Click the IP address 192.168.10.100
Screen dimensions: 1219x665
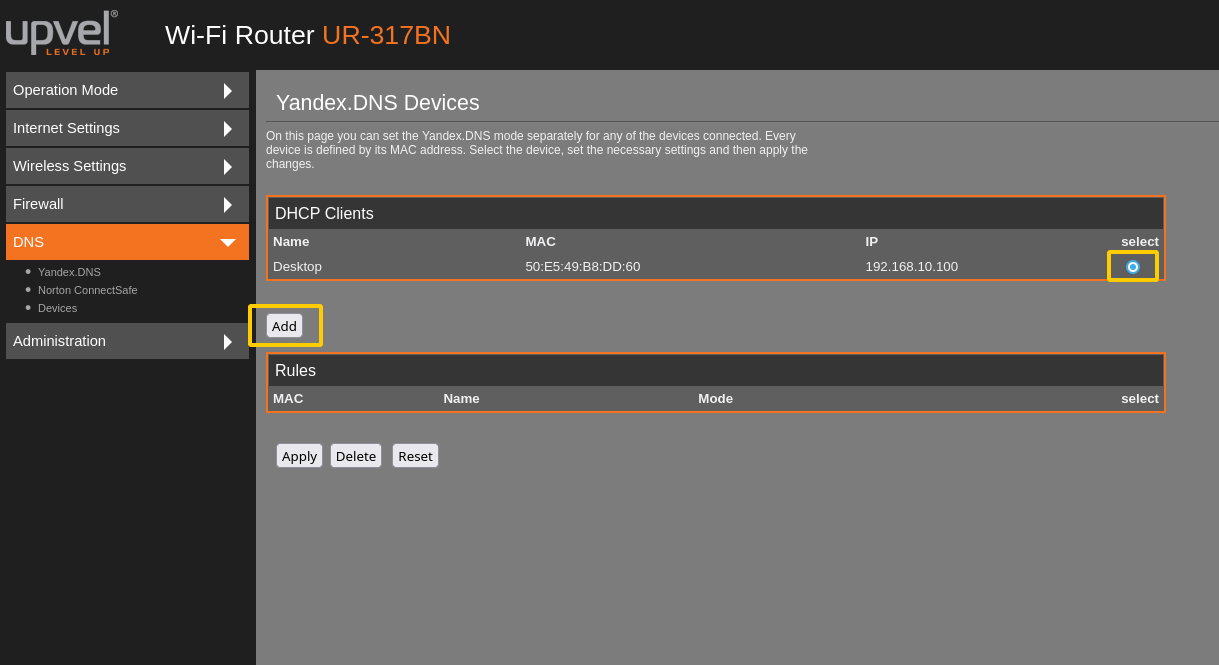coord(911,267)
